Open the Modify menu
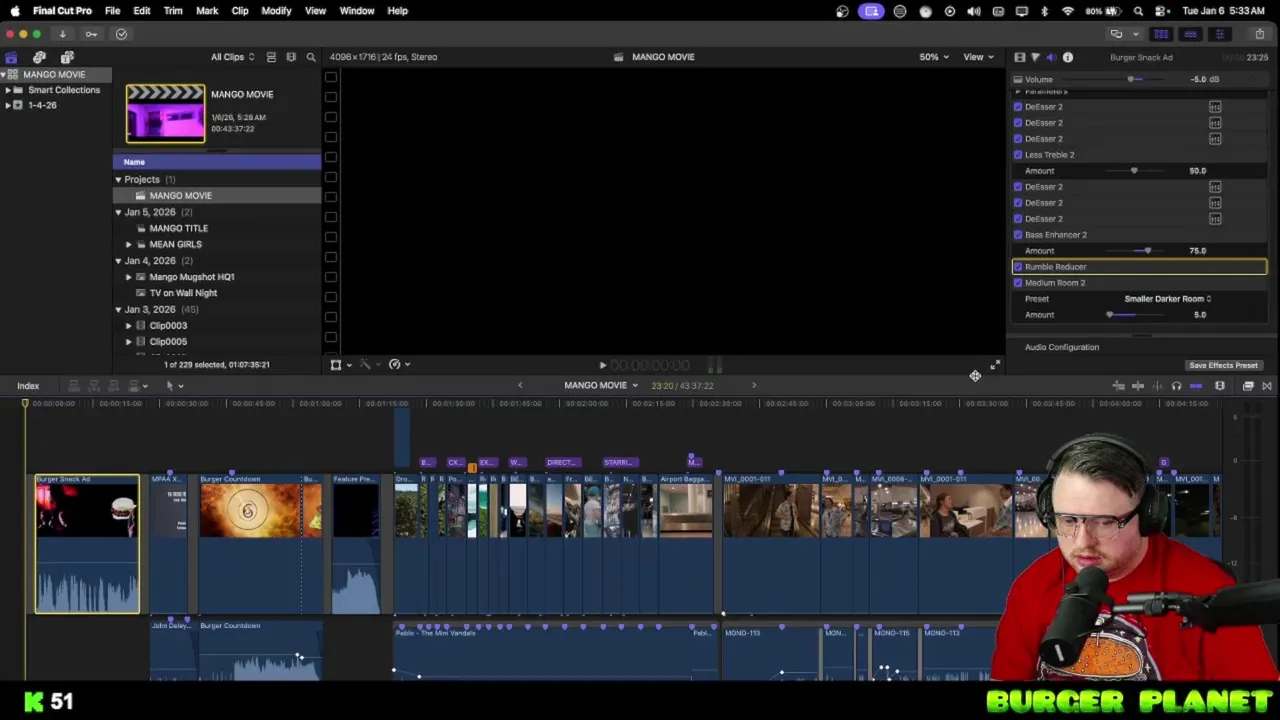 [276, 11]
